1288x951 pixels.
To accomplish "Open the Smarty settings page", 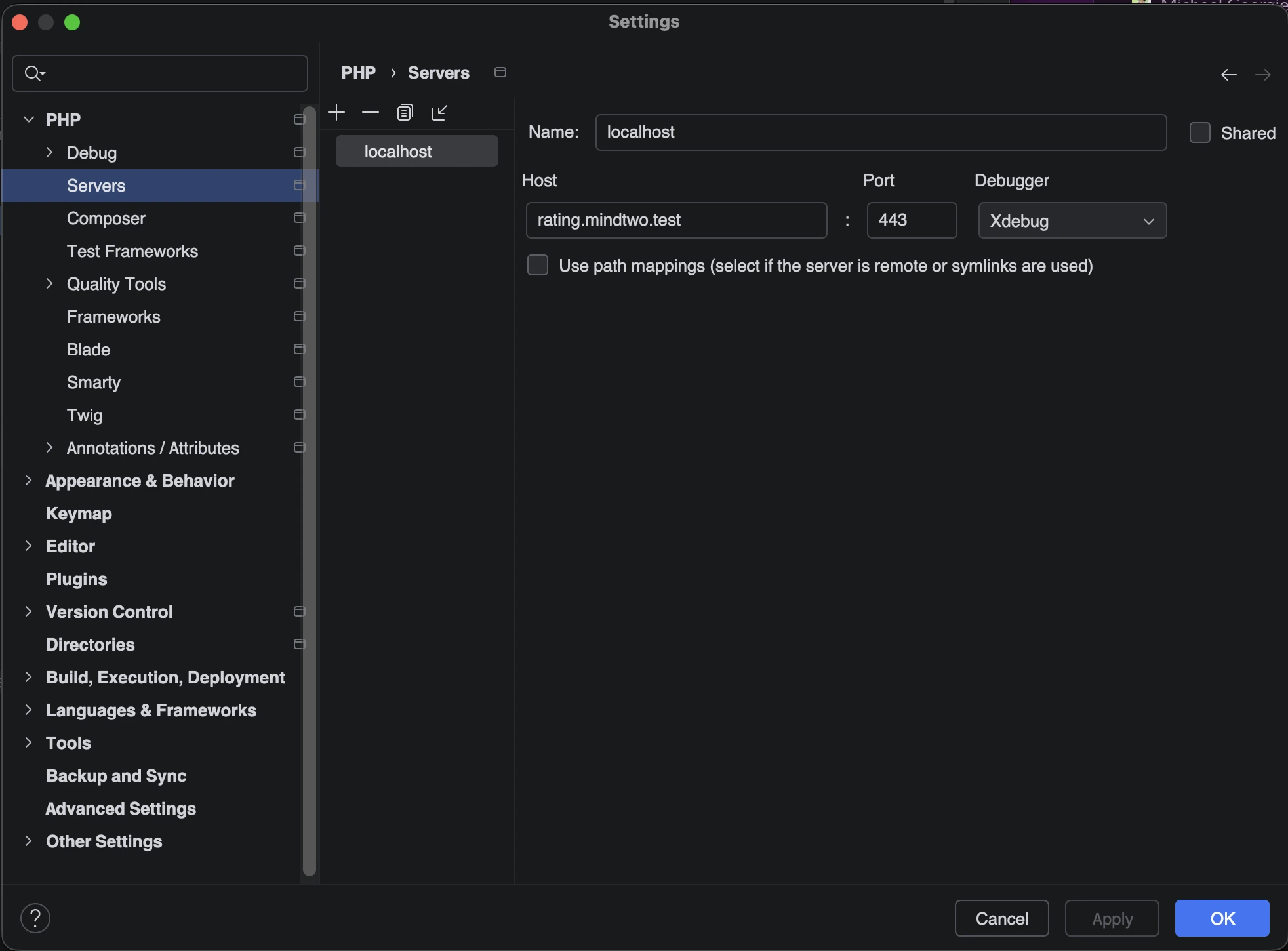I will tap(94, 382).
